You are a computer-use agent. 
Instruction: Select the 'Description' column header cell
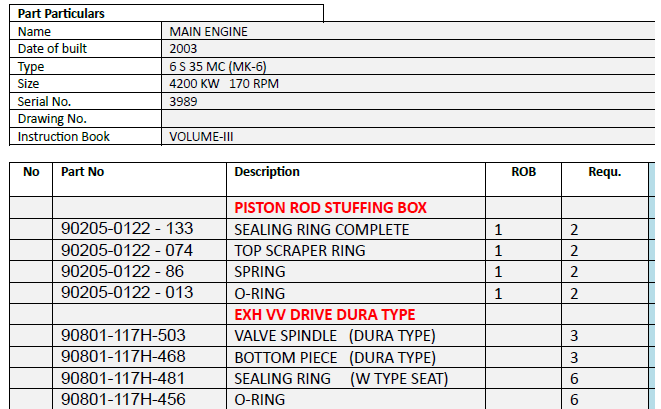267,172
